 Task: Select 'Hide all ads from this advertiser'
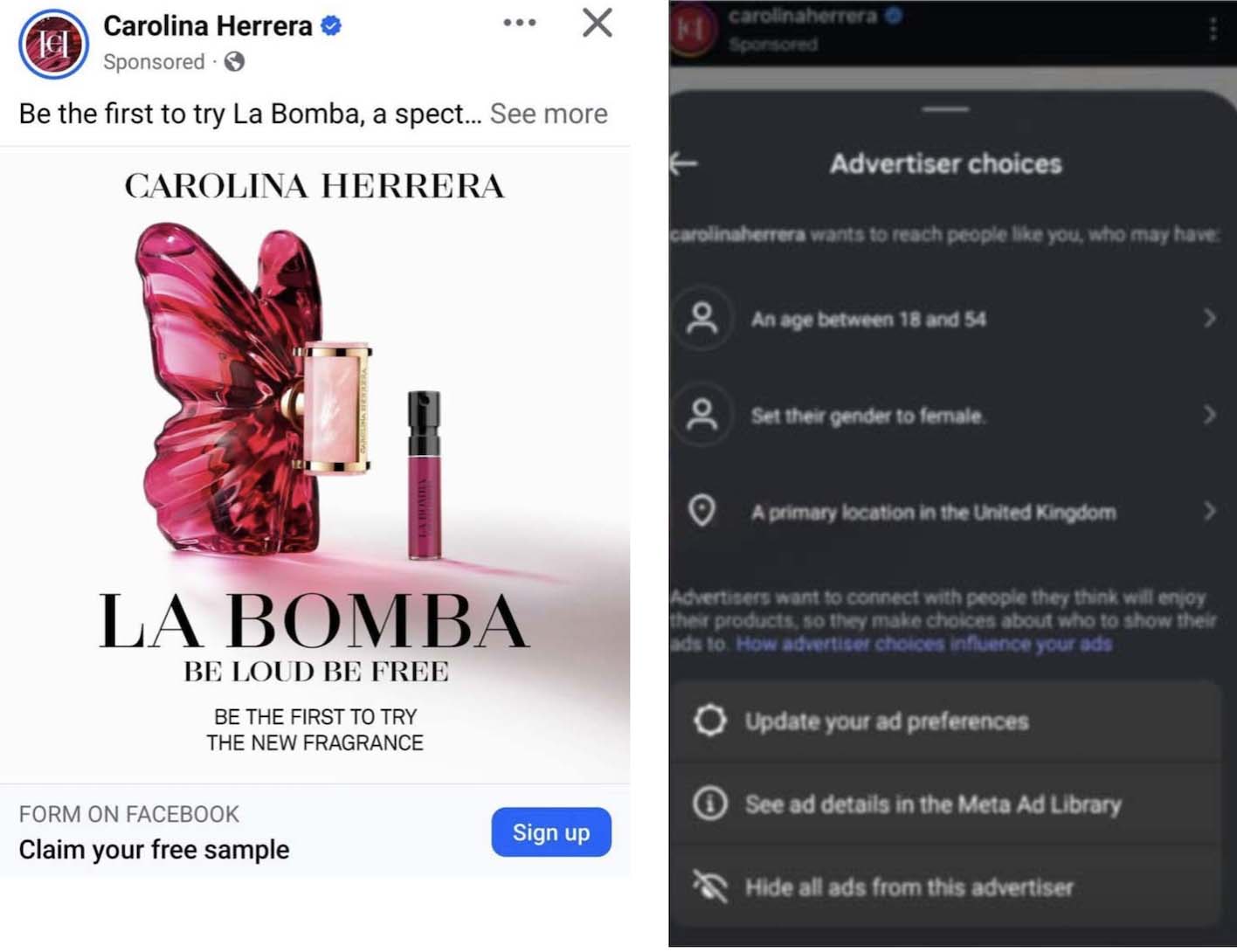(x=909, y=887)
